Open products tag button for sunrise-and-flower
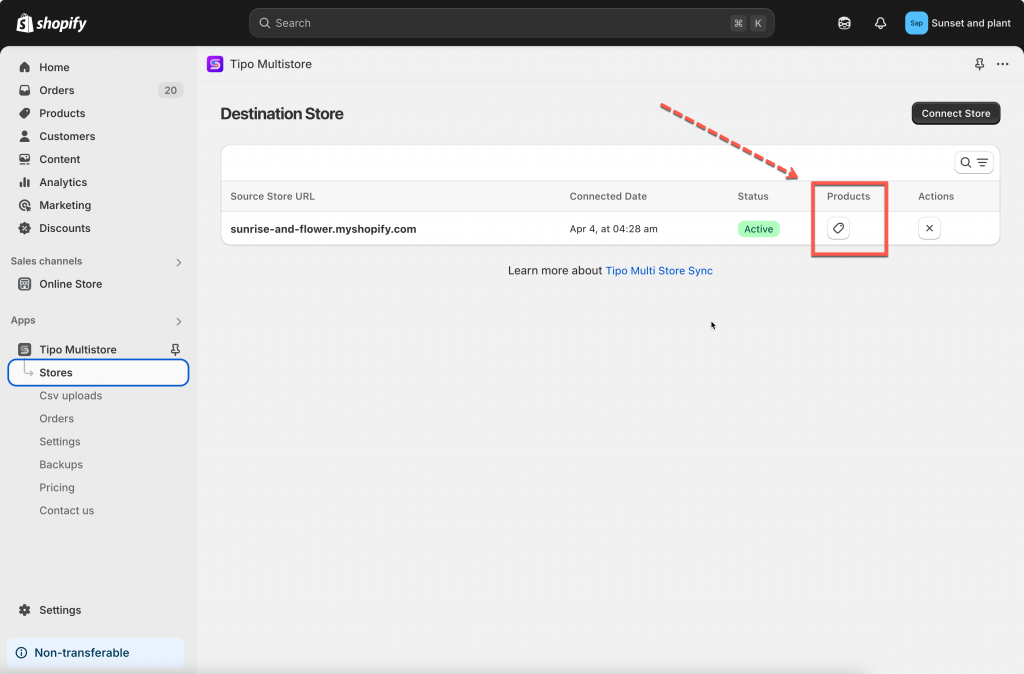This screenshot has height=674, width=1024. (x=839, y=228)
